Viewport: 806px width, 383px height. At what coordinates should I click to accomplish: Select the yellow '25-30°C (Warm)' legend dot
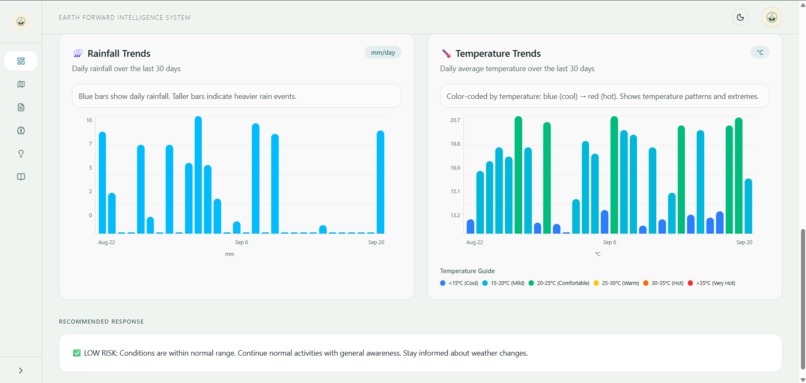[596, 283]
